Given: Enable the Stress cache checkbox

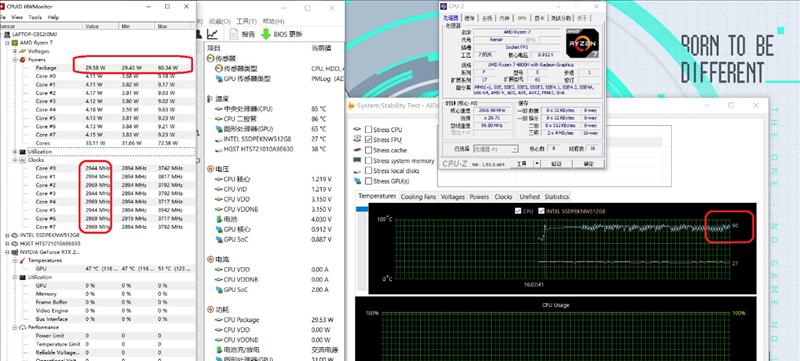Looking at the screenshot, I should 368,150.
